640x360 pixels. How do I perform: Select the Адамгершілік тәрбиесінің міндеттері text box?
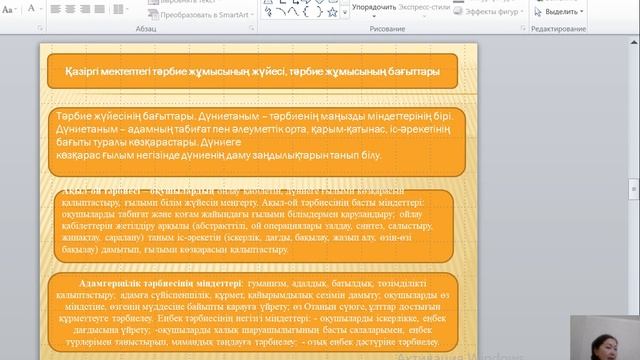[253, 312]
